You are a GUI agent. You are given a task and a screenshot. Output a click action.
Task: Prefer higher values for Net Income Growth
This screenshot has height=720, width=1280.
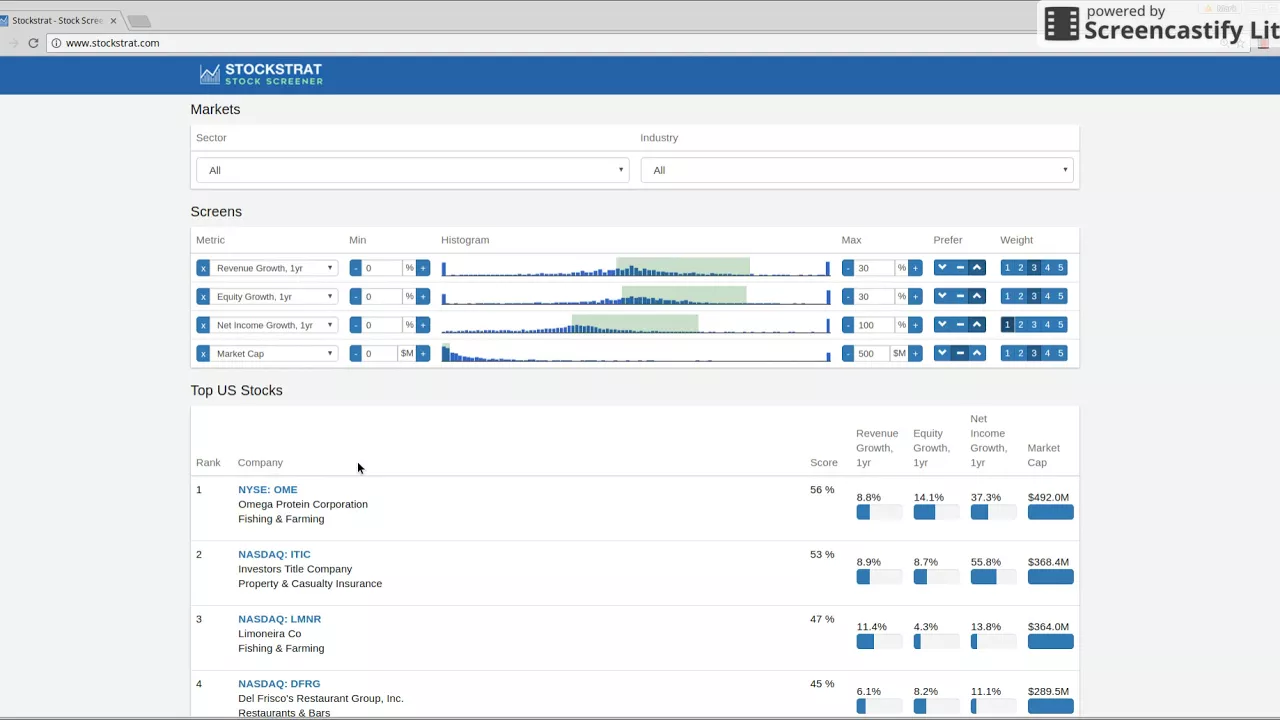coord(977,324)
